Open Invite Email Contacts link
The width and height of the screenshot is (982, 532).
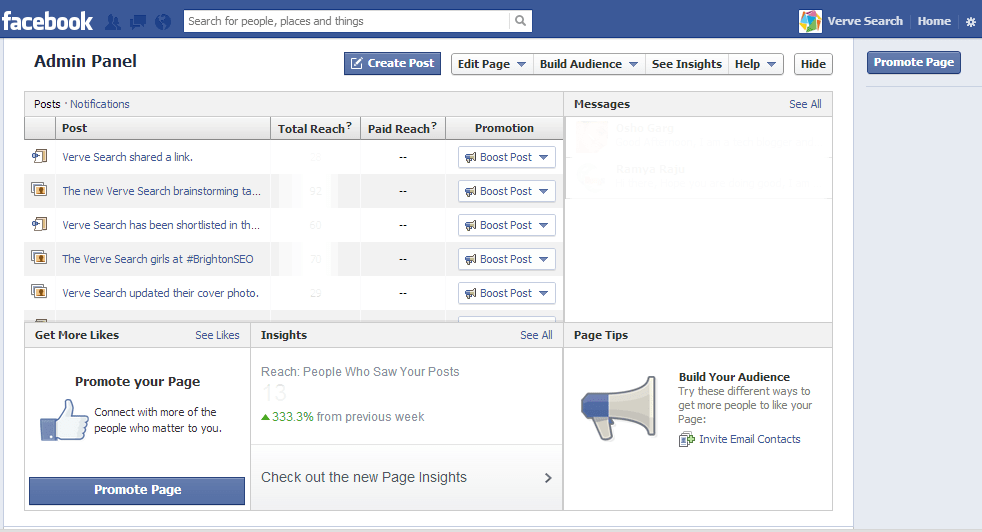(750, 439)
